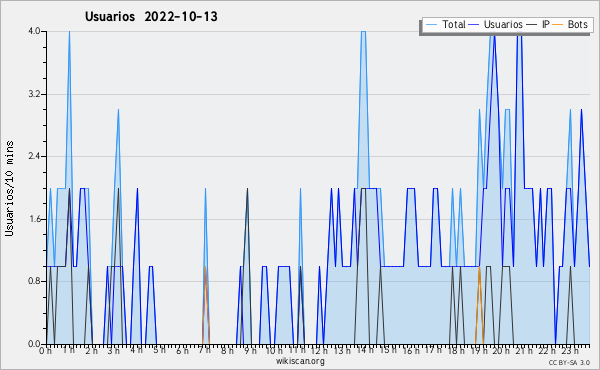Click the 3.2 y-axis value
The width and height of the screenshot is (600, 370).
[34, 94]
